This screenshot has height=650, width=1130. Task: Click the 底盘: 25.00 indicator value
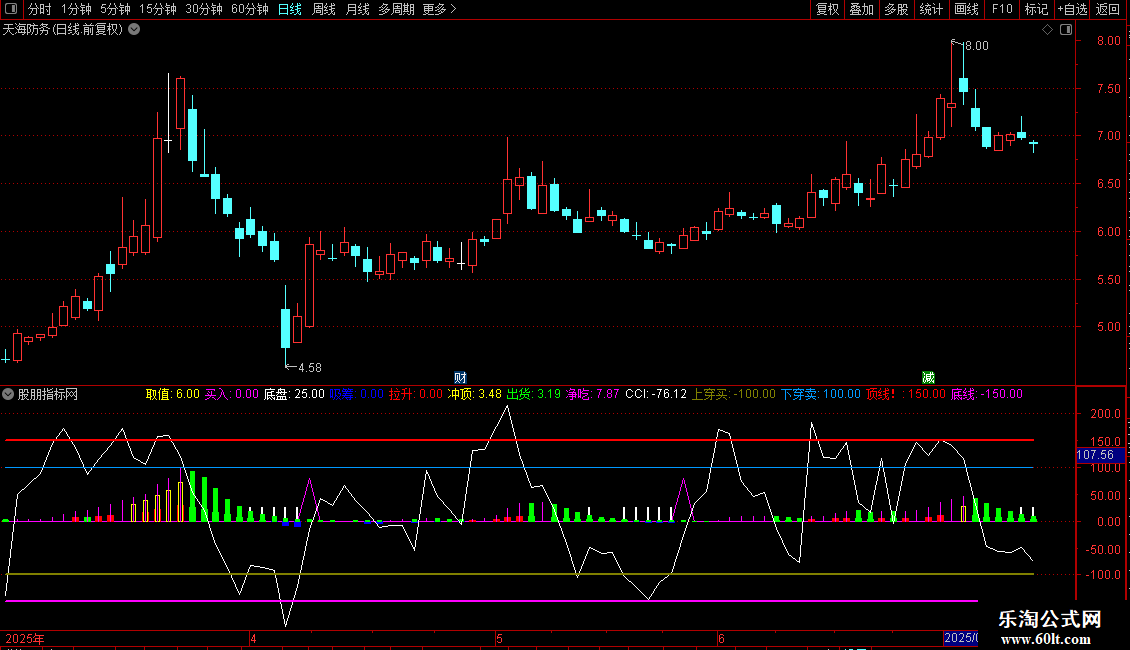294,394
